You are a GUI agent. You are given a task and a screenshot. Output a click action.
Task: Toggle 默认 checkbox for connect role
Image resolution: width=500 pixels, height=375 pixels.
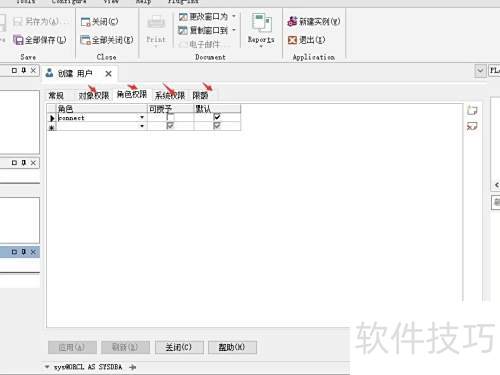coord(217,117)
